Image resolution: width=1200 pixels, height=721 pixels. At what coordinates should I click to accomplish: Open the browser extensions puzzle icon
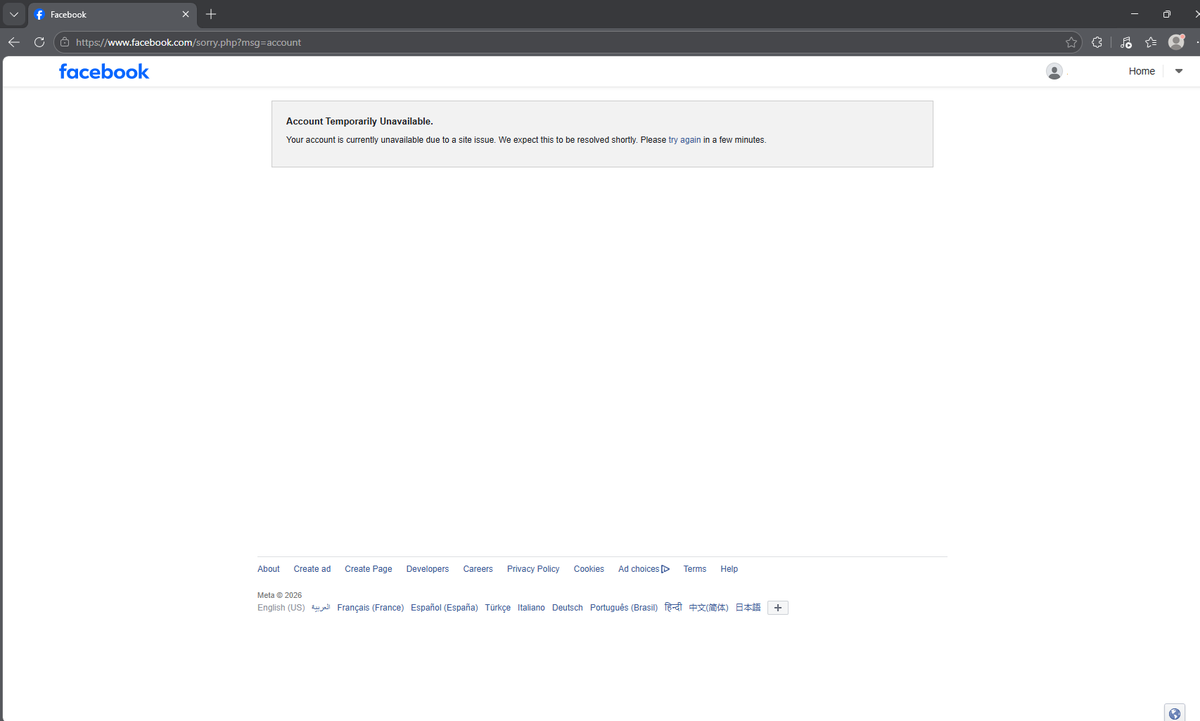1097,42
